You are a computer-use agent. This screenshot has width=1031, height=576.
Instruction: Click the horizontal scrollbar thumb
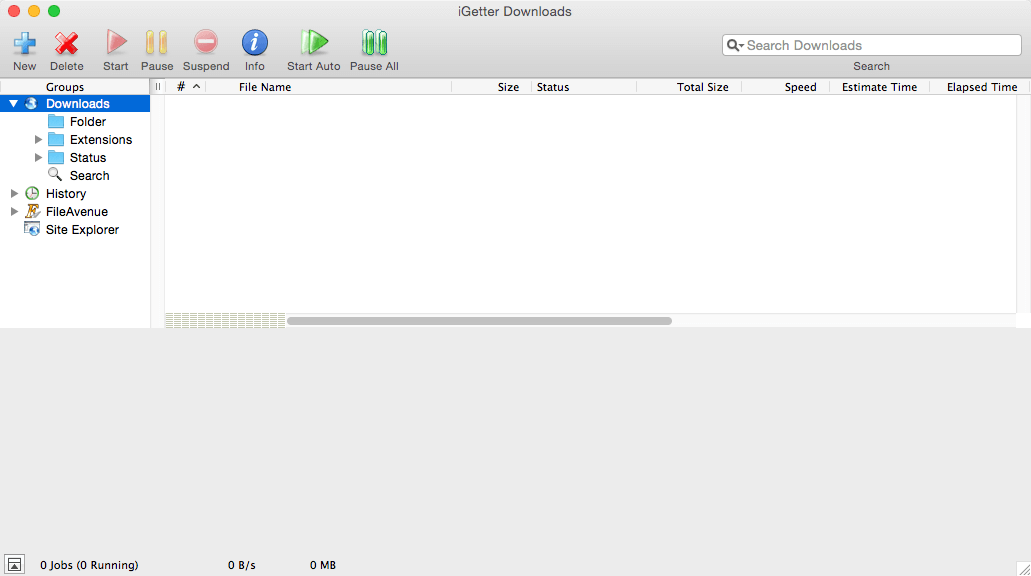point(479,321)
